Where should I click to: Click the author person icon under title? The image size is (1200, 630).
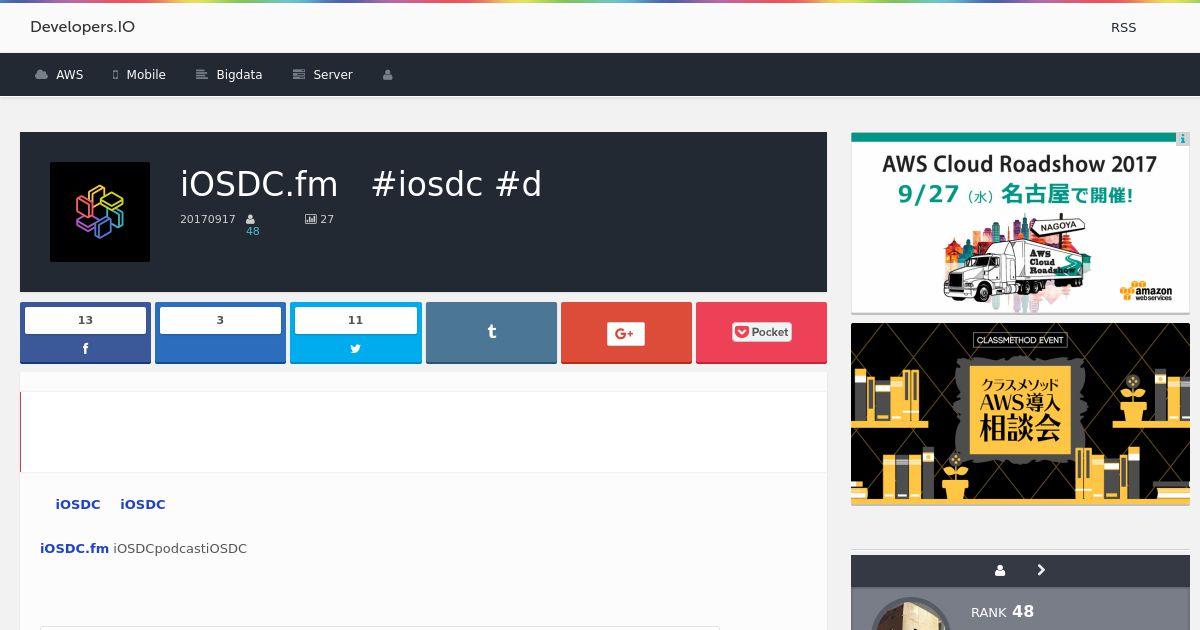[x=251, y=219]
